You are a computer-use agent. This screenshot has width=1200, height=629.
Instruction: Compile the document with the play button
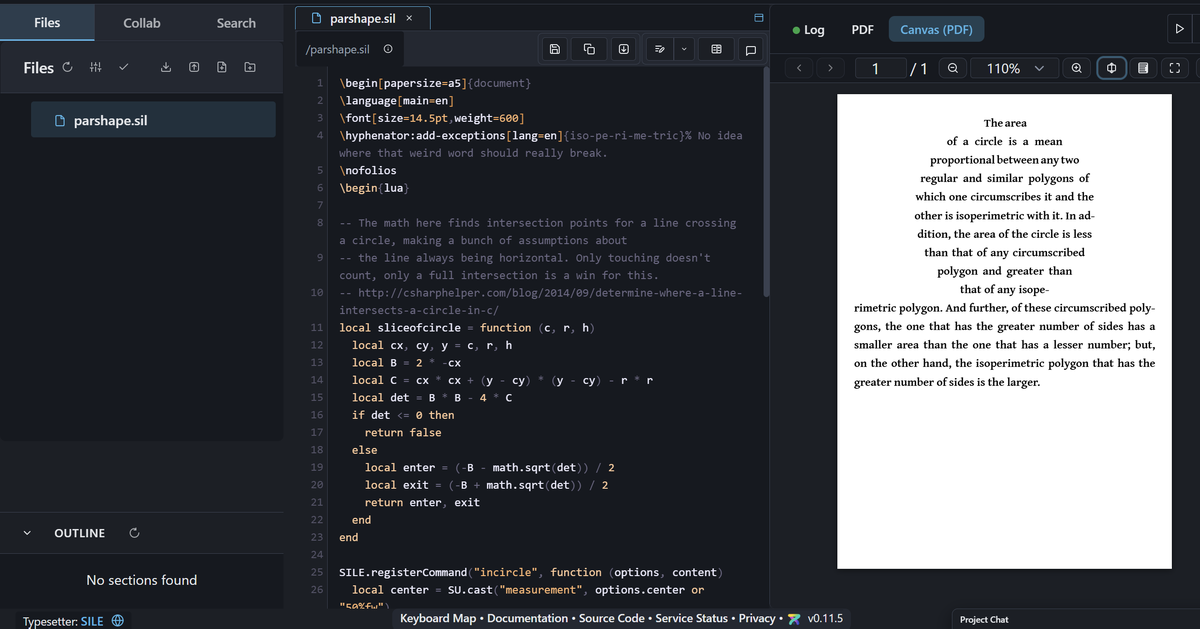point(1179,30)
